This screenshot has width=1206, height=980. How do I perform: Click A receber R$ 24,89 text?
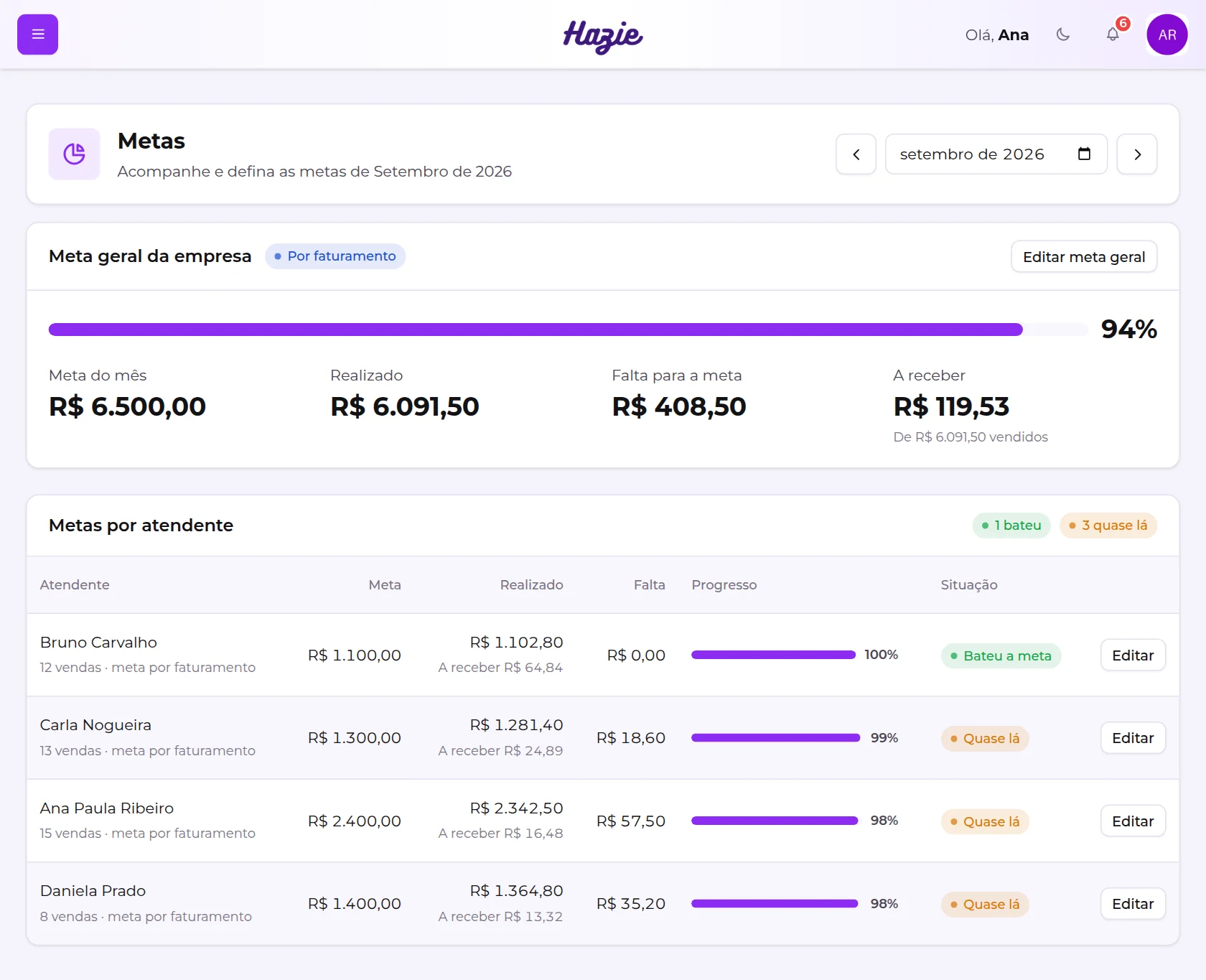[500, 750]
